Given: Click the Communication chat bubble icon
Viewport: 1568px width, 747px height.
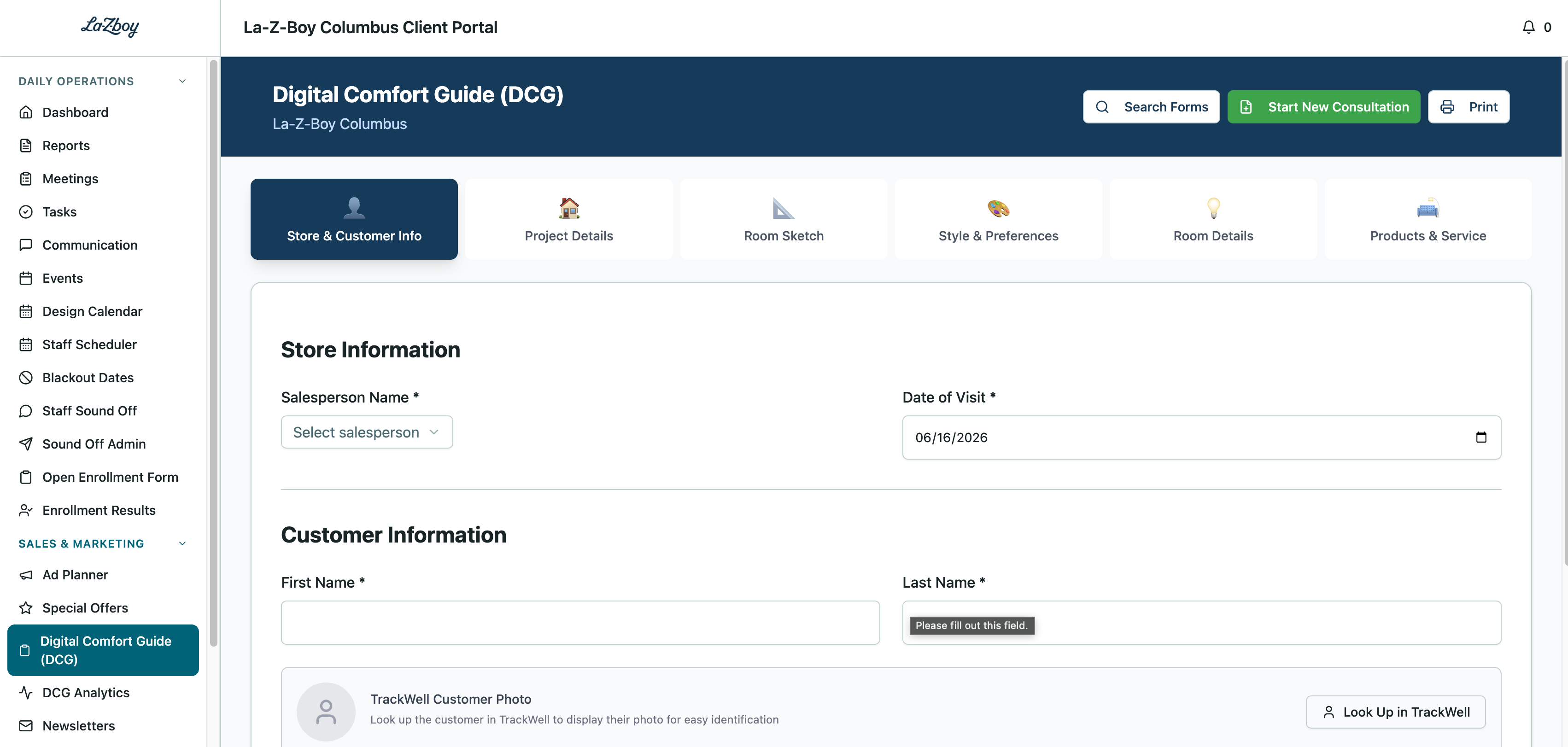Looking at the screenshot, I should coord(26,245).
